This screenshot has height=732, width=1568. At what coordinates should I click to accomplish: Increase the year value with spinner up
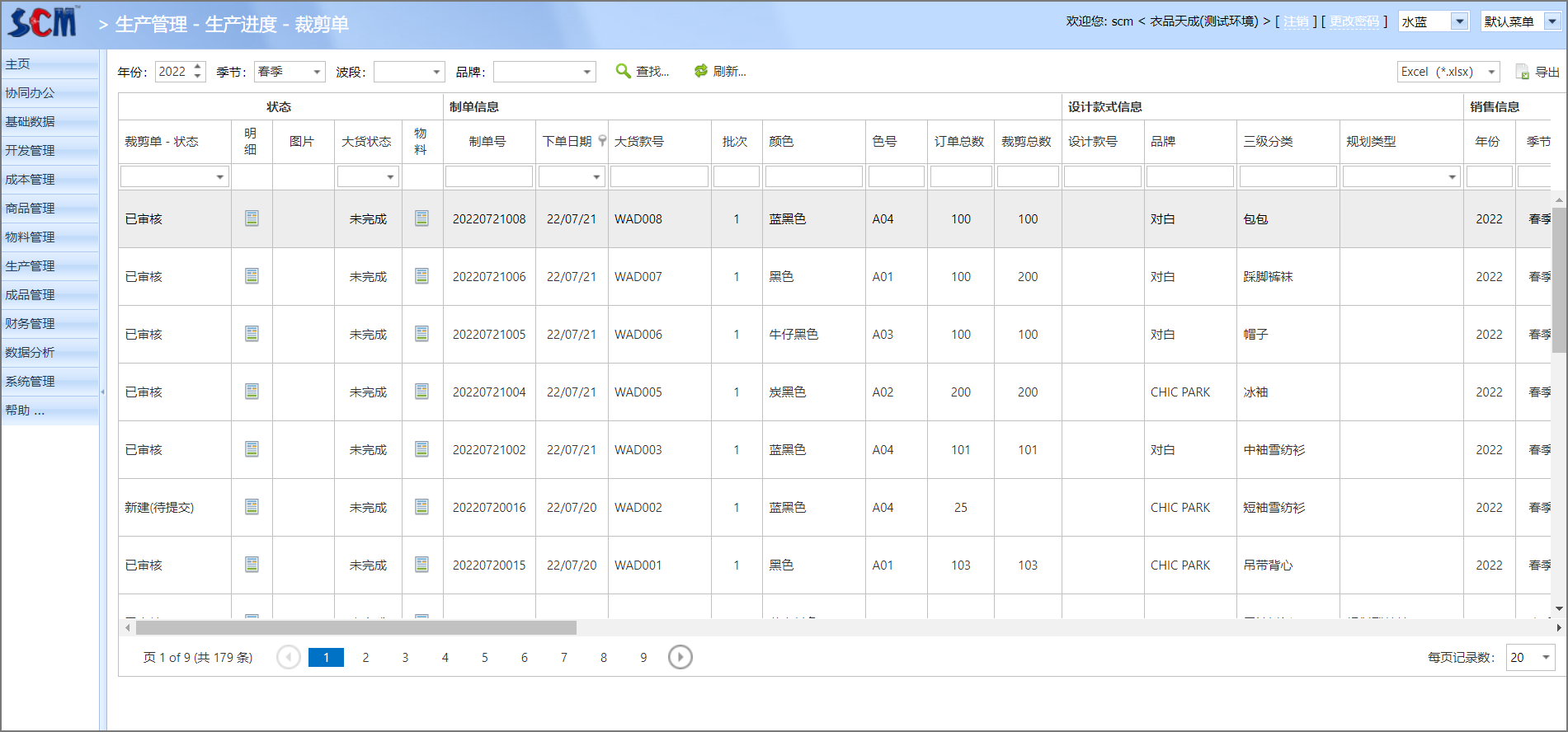(198, 67)
